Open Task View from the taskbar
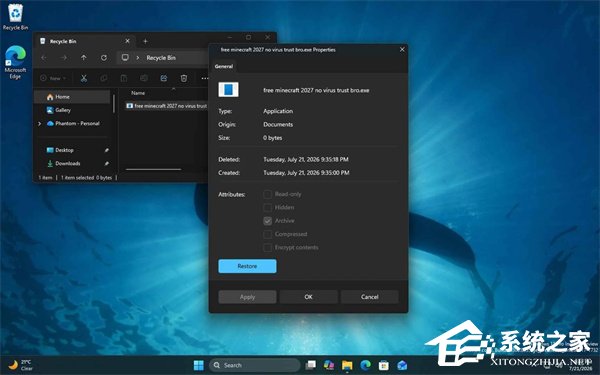Viewport: 600px width, 375px height. tap(310, 365)
